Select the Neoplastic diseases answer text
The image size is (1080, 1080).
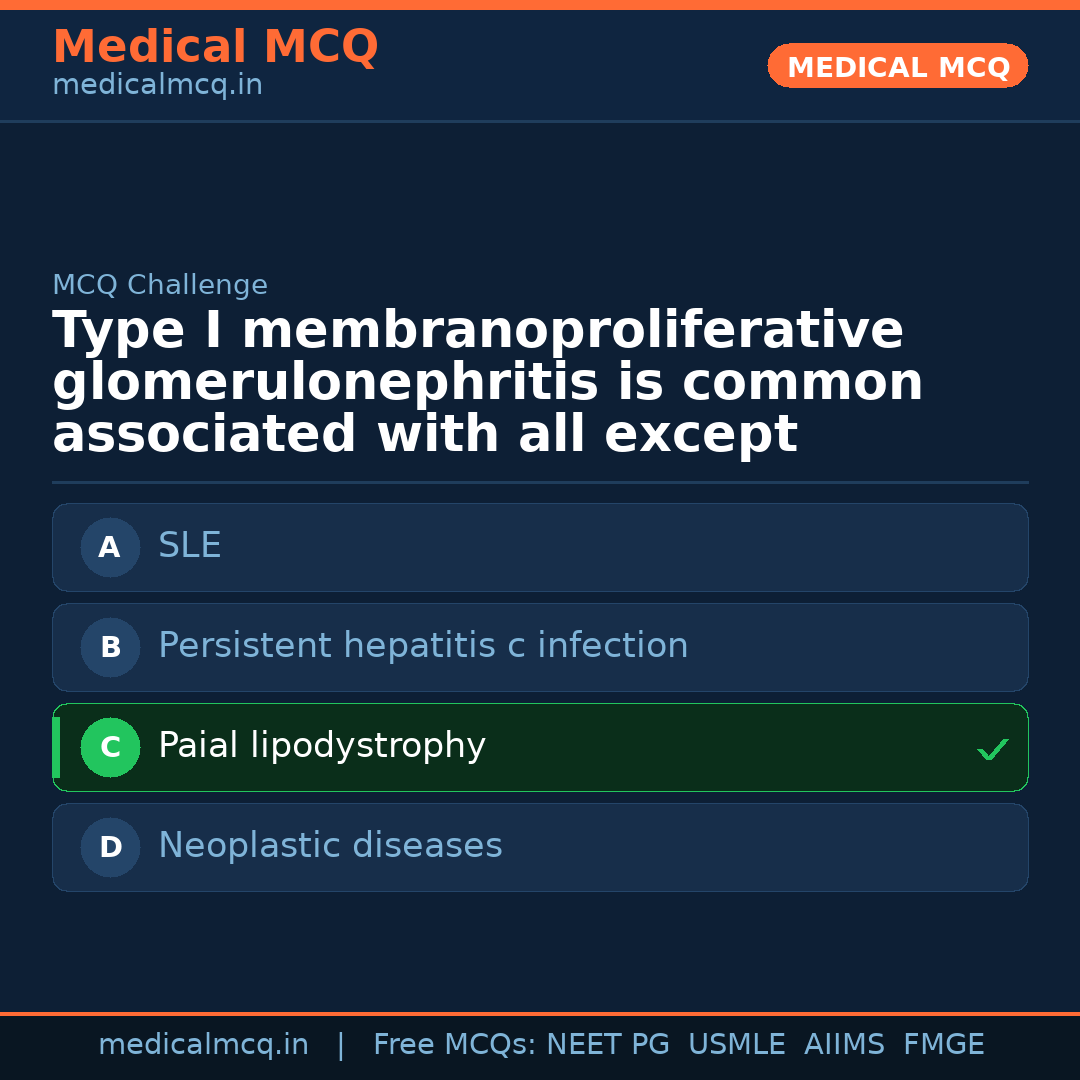330,846
